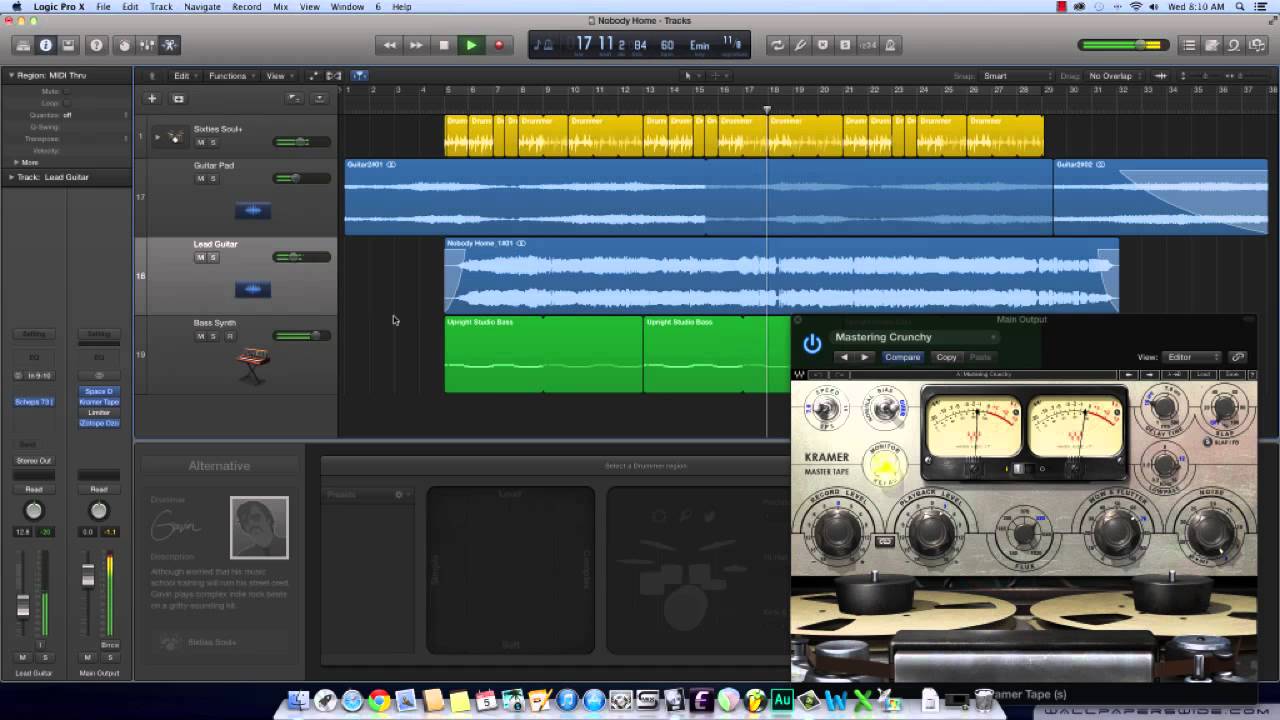This screenshot has height=720, width=1280.
Task: Open the Drag No Overlap dropdown
Action: point(1114,76)
